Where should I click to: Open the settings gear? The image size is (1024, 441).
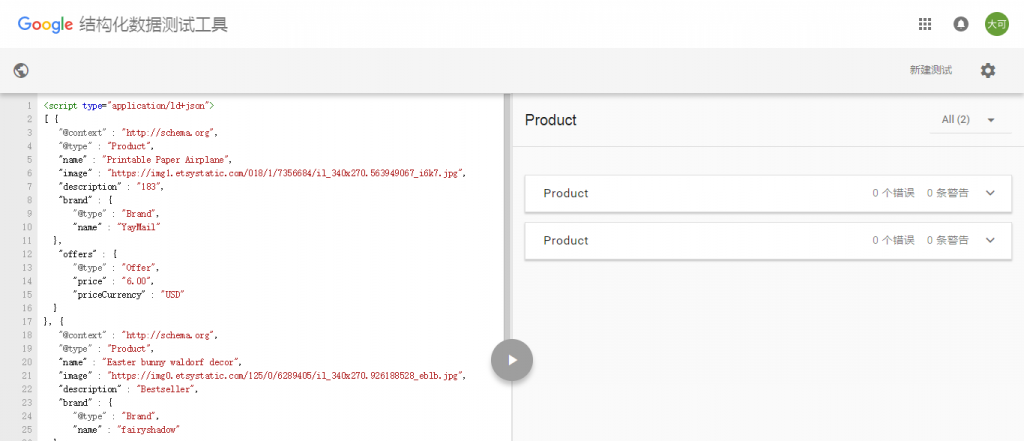click(988, 70)
